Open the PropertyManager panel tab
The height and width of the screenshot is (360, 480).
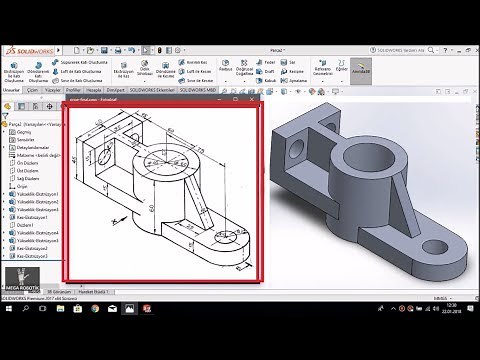22,106
